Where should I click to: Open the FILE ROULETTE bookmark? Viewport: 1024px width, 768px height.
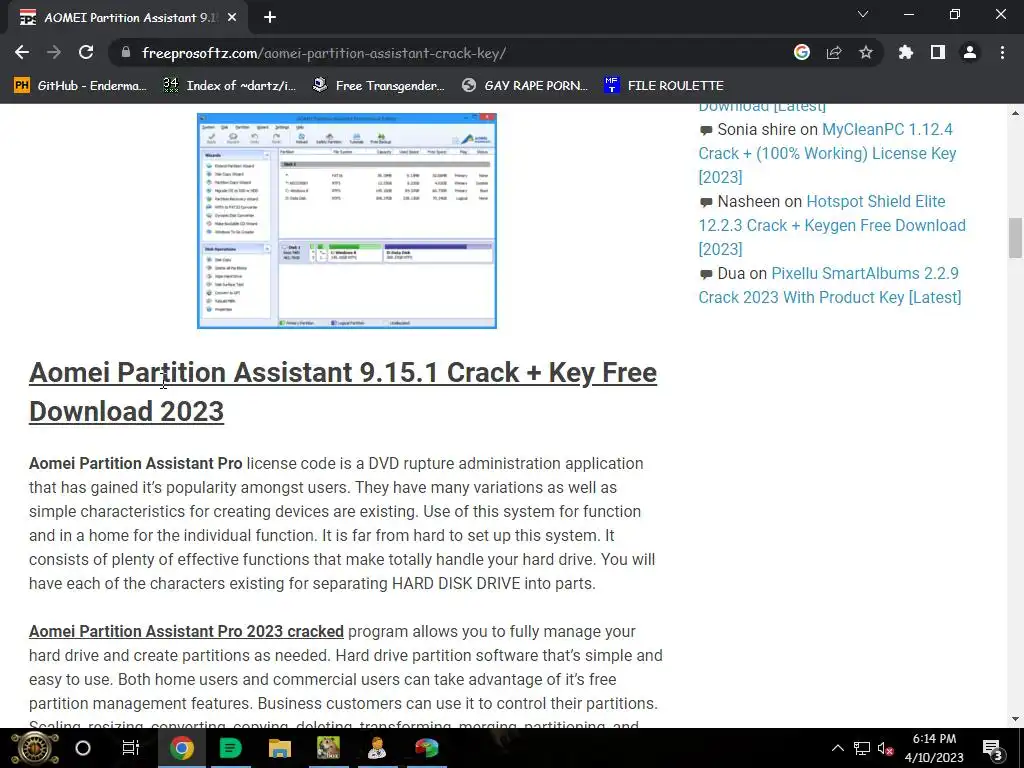coord(664,86)
